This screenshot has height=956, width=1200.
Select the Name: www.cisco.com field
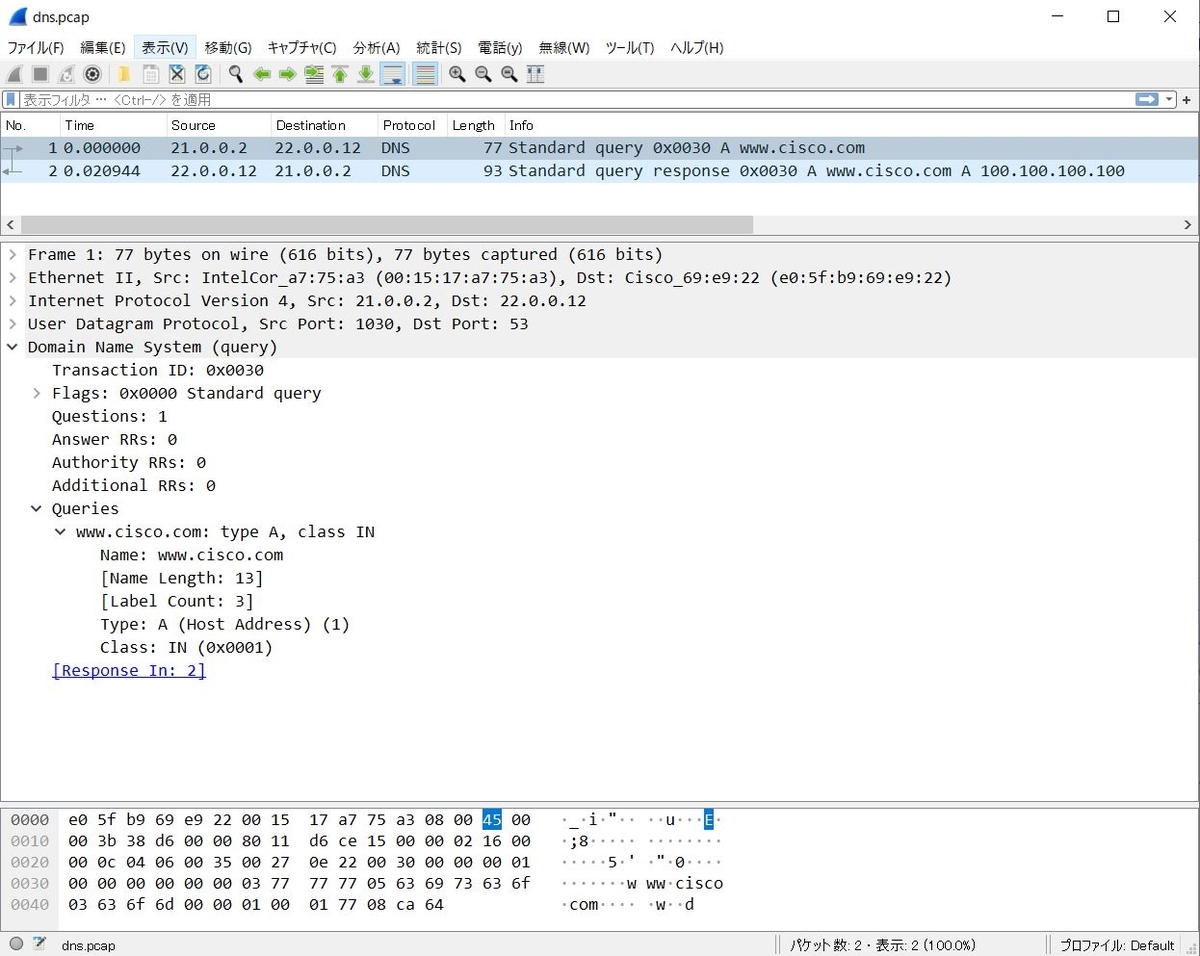tap(192, 555)
